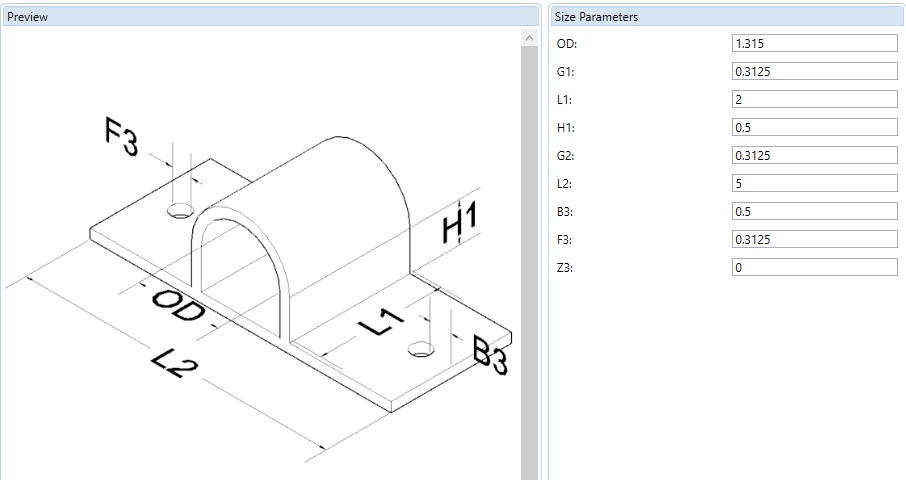Focus the H1 parameter field
906x480 pixels.
click(x=814, y=128)
